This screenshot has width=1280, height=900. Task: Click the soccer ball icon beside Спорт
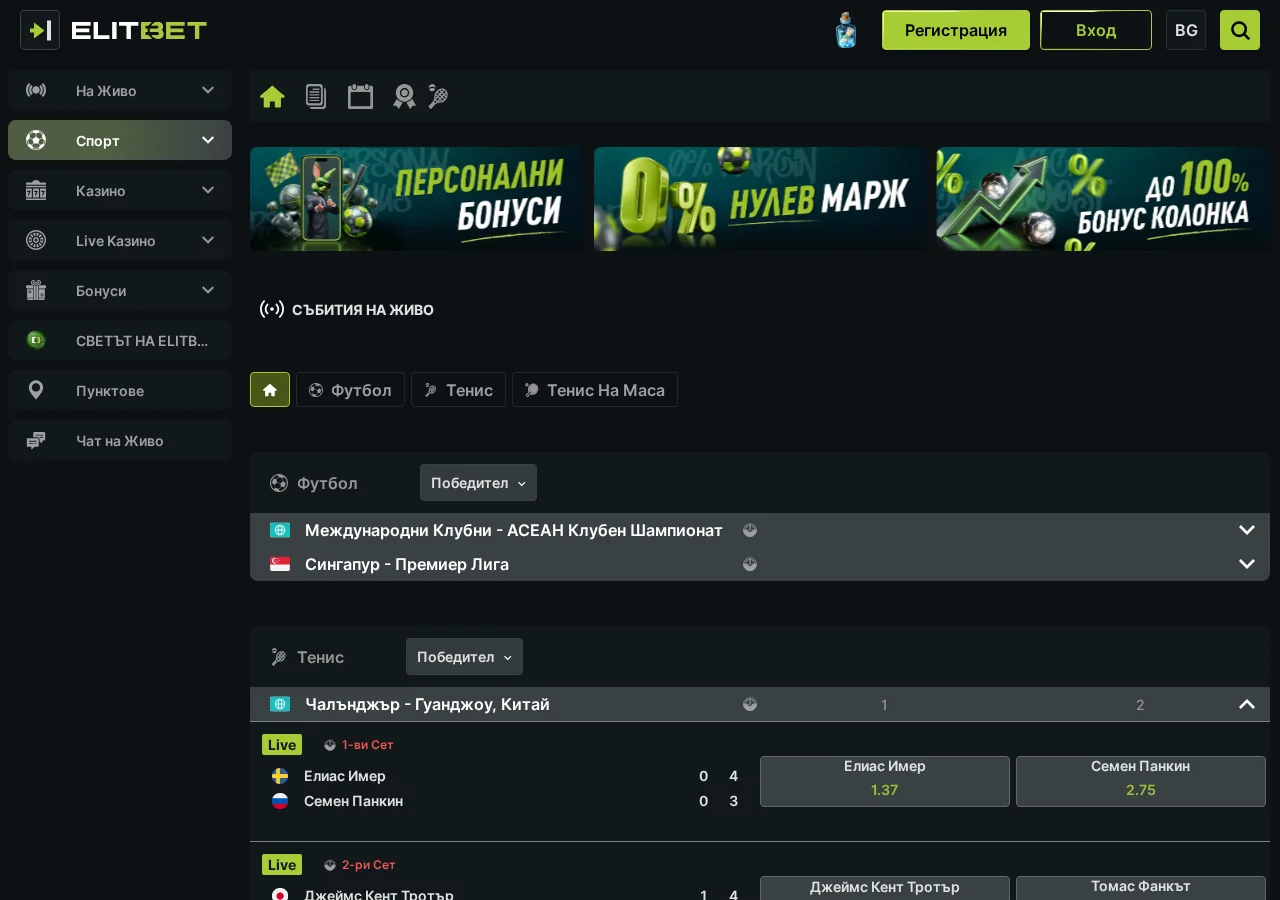tap(36, 140)
